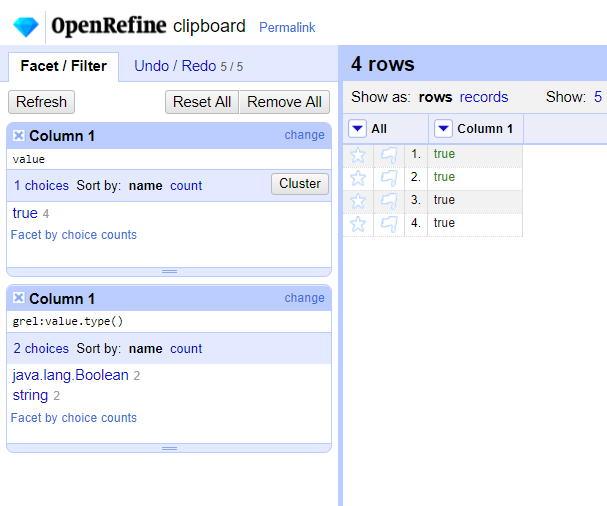The image size is (607, 506).
Task: Switch to the Facet / Filter tab
Action: [x=63, y=66]
